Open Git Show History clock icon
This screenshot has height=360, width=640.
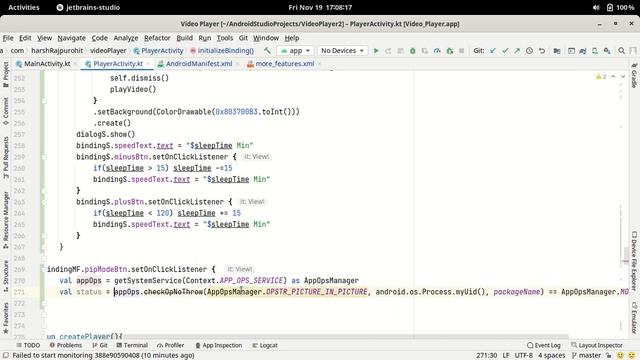coord(529,51)
